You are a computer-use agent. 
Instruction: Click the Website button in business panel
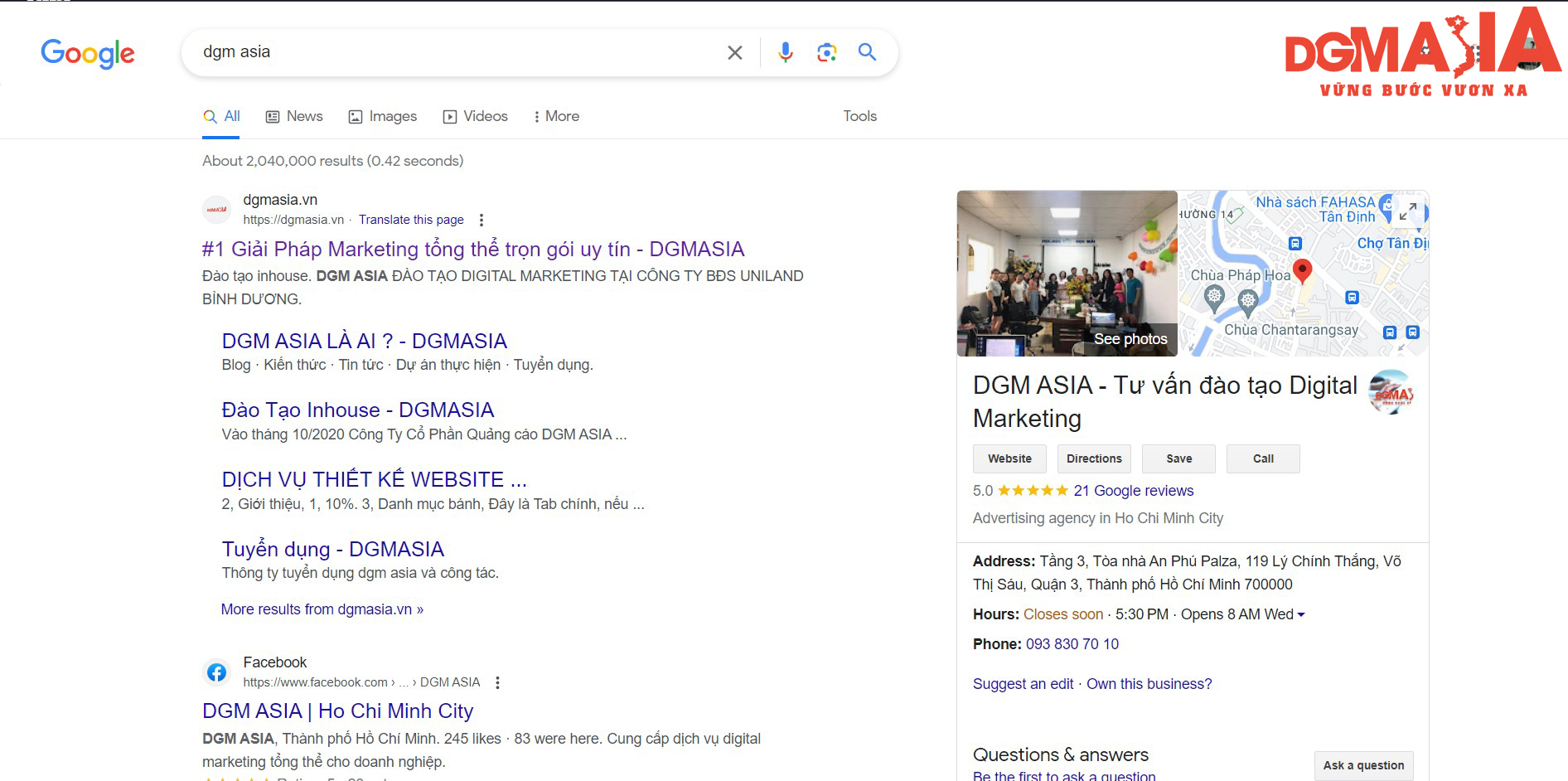pyautogui.click(x=1009, y=458)
